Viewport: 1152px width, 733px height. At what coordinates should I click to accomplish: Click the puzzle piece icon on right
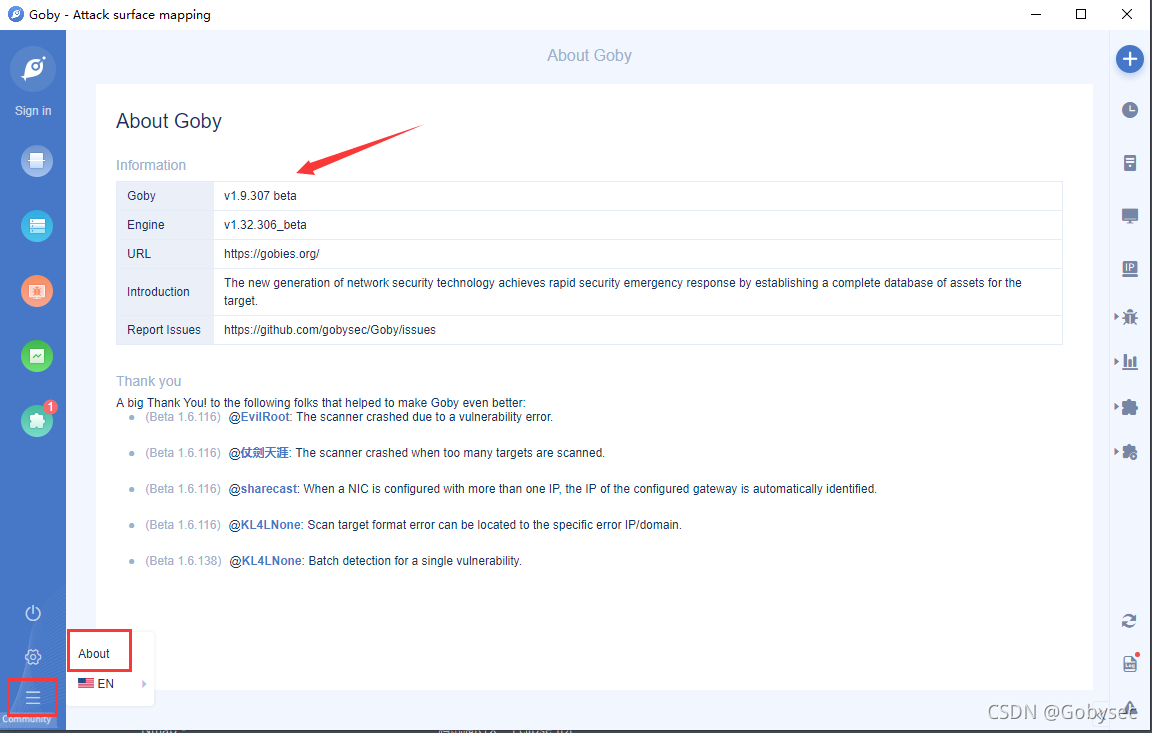coord(1131,407)
